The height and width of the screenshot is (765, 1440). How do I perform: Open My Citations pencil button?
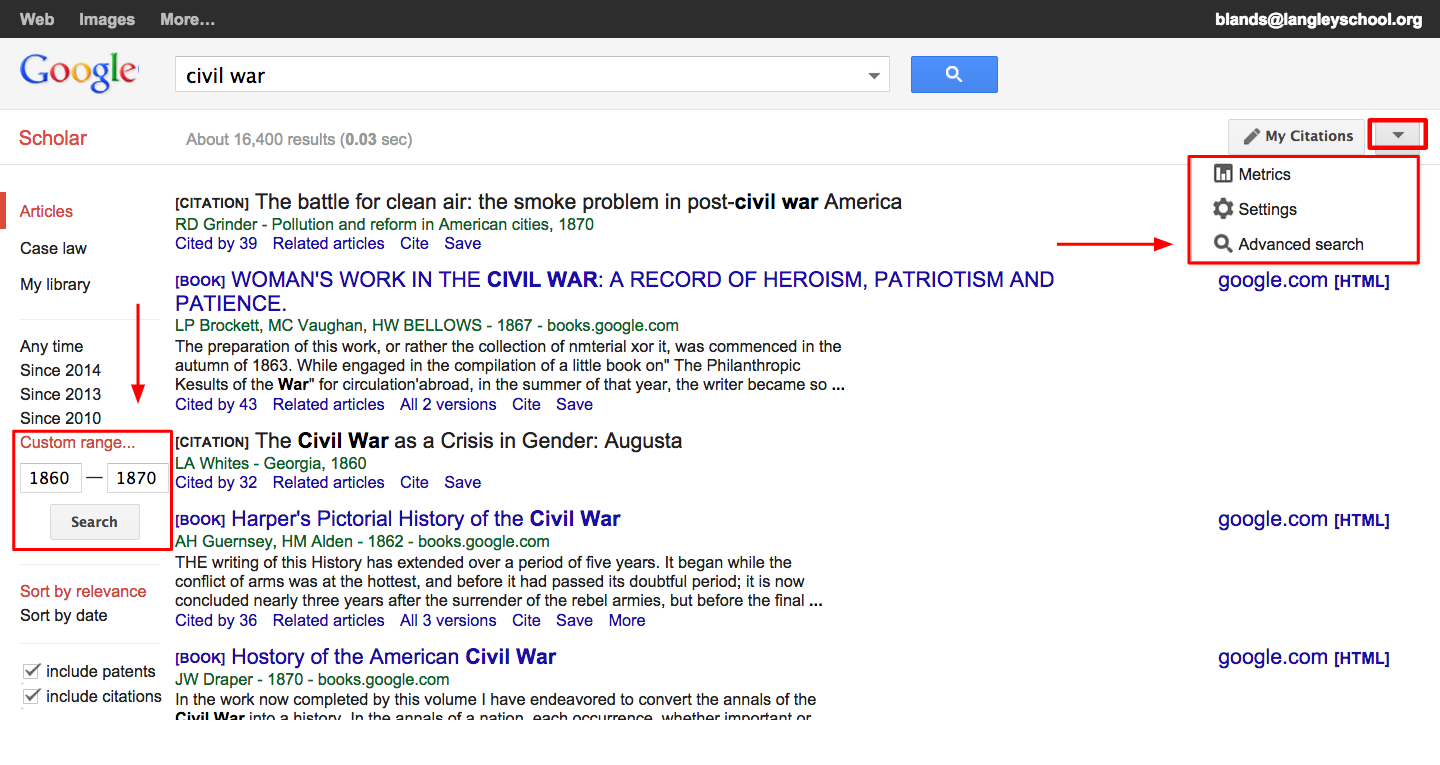pyautogui.click(x=1297, y=136)
